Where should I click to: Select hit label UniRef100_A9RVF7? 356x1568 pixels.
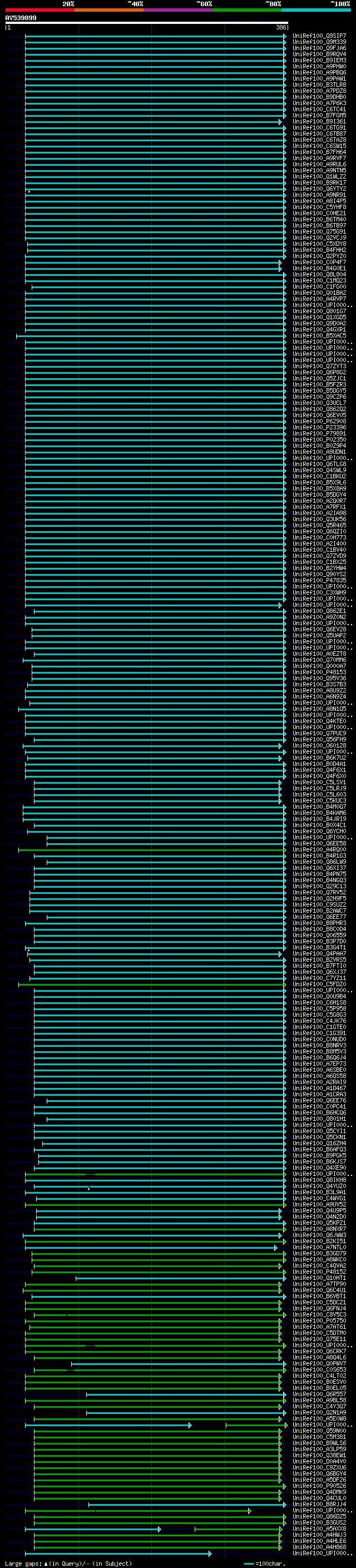[319, 159]
